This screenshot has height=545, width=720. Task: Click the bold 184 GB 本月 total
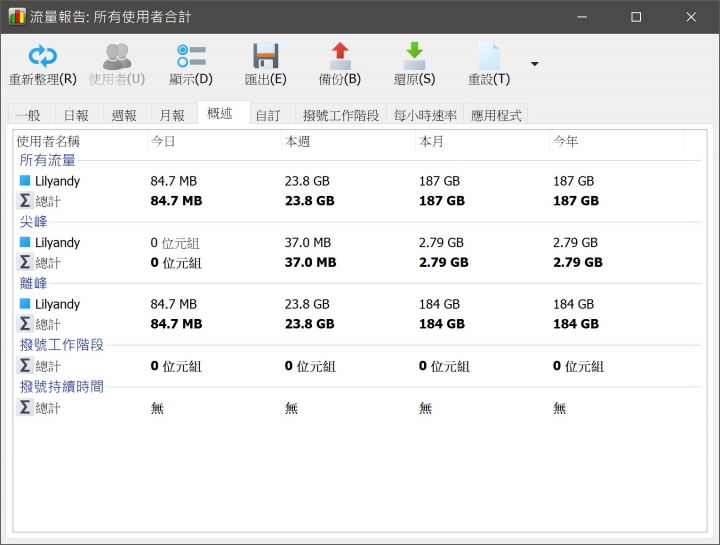point(442,324)
